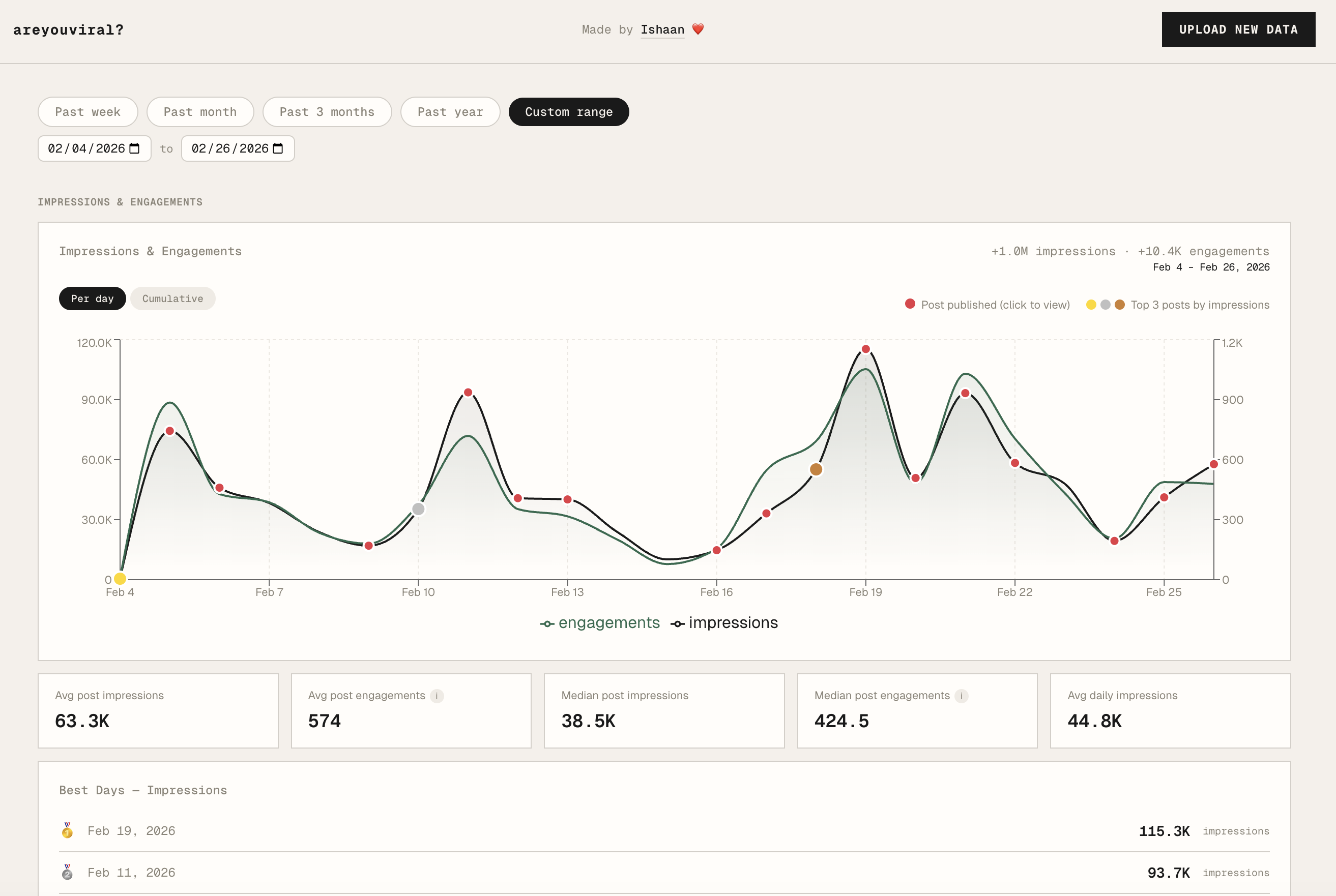1336x896 pixels.
Task: Click the red post marker at Feb 19 peak
Action: coord(865,349)
